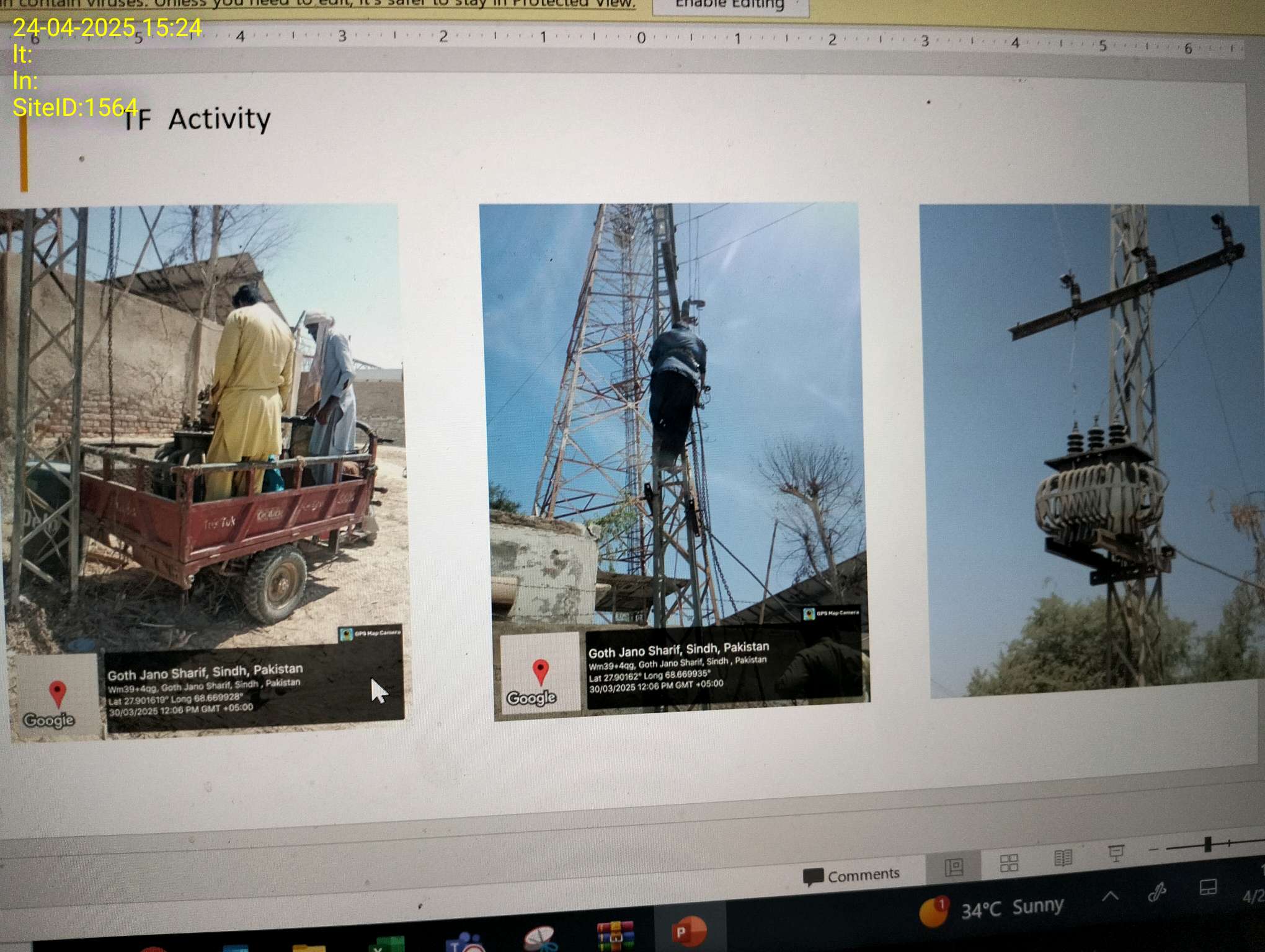Image resolution: width=1265 pixels, height=952 pixels.
Task: Open WinRAR from the taskbar
Action: tap(615, 936)
